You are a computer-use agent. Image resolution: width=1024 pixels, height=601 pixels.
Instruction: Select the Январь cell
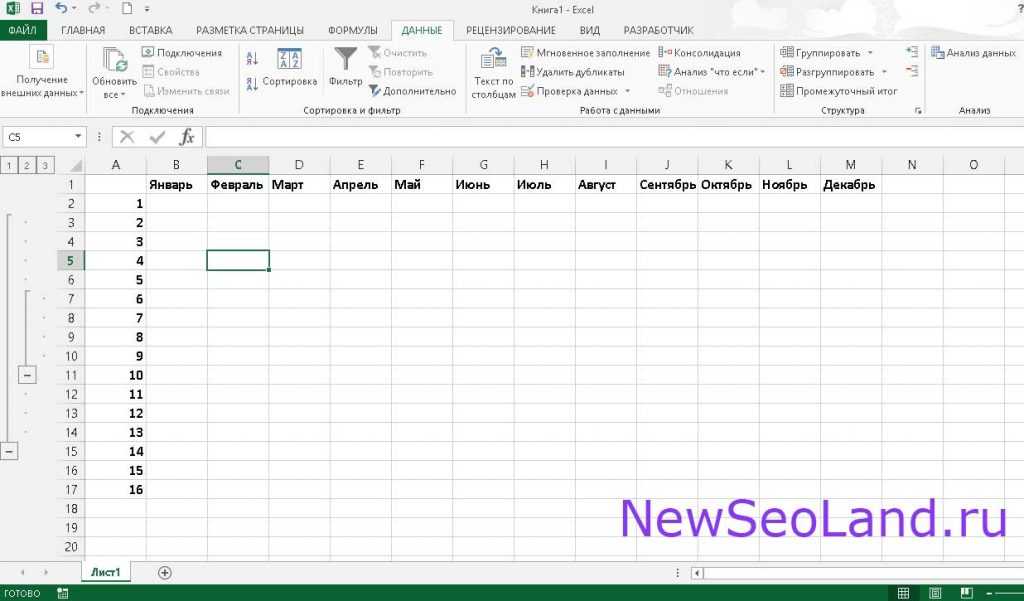176,185
